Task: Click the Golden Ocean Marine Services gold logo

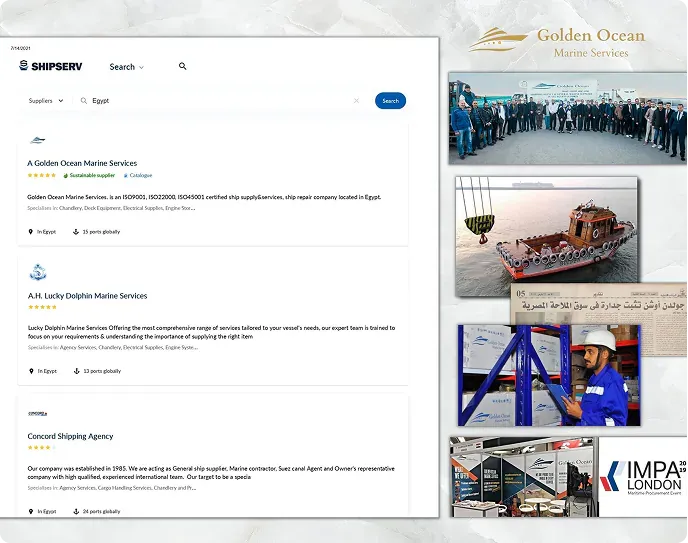Action: click(x=557, y=43)
